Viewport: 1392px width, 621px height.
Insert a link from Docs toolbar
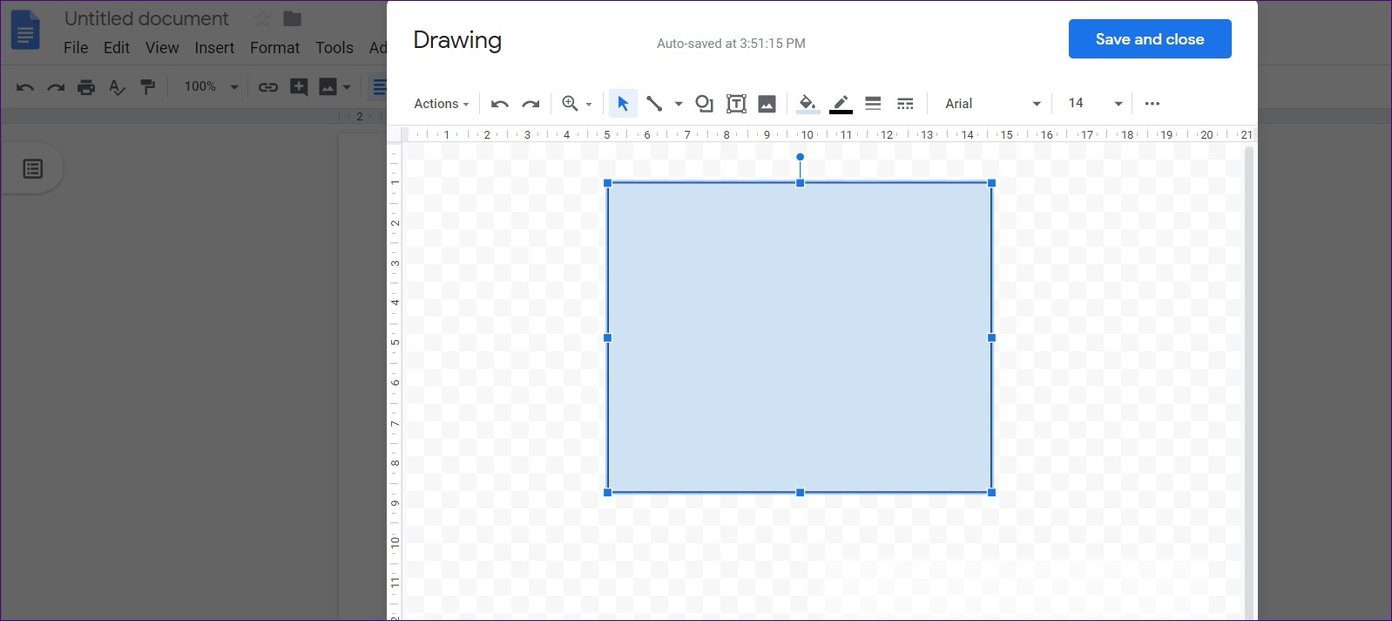tap(268, 87)
